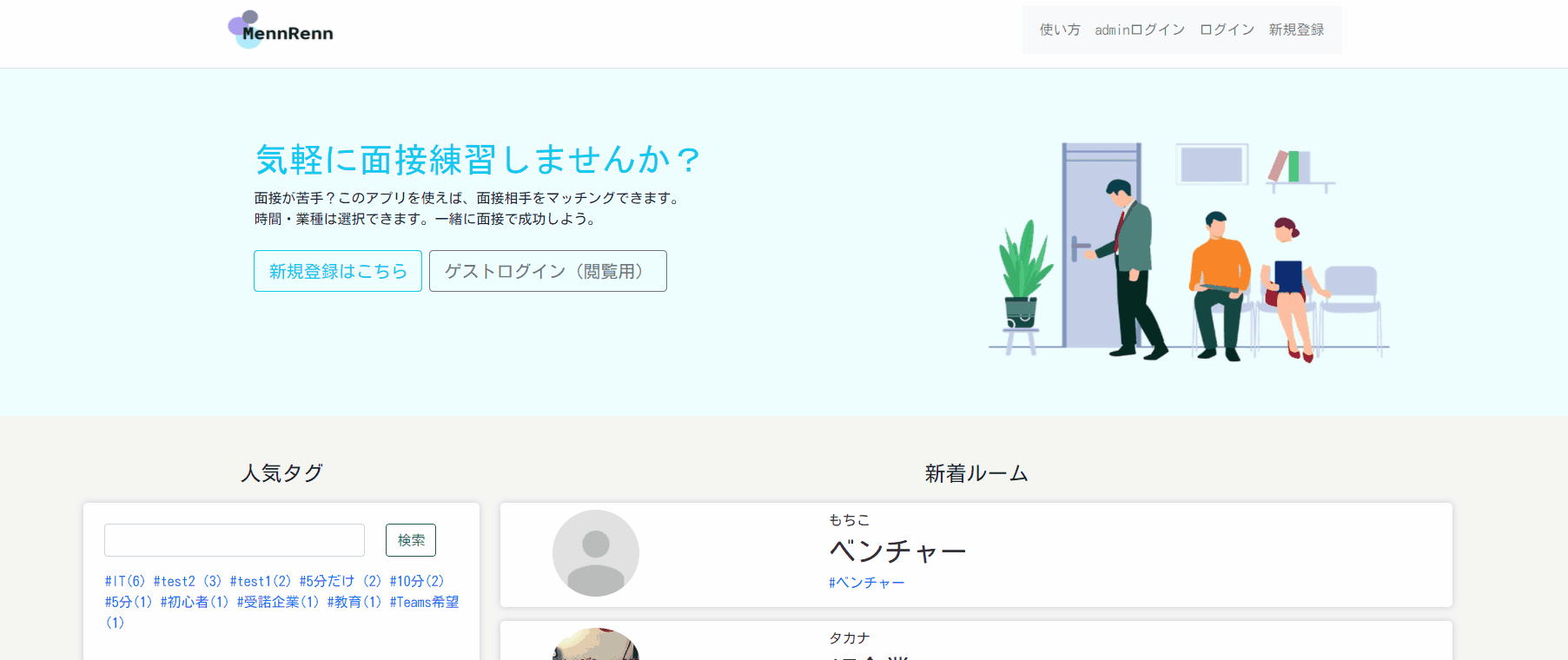Open the adminログイン link
This screenshot has width=1568, height=660.
tap(1140, 30)
